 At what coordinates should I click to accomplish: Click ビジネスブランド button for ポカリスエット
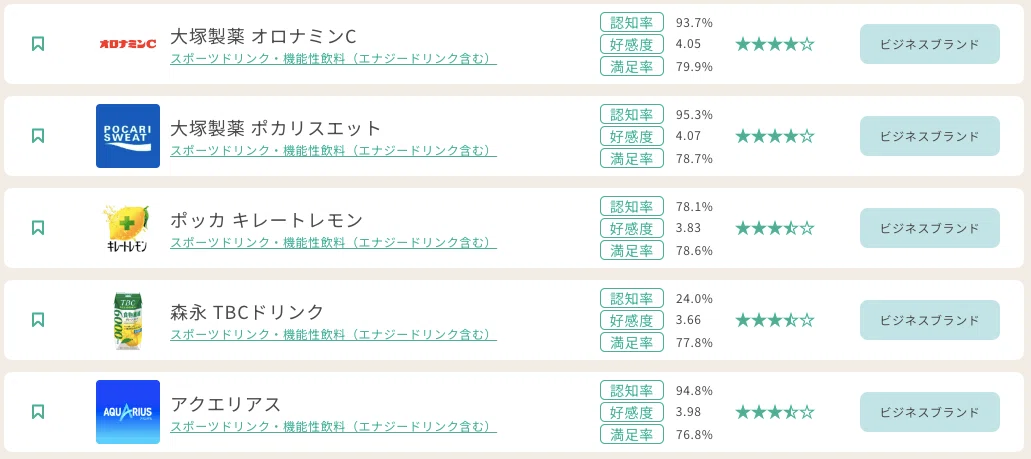tap(930, 136)
